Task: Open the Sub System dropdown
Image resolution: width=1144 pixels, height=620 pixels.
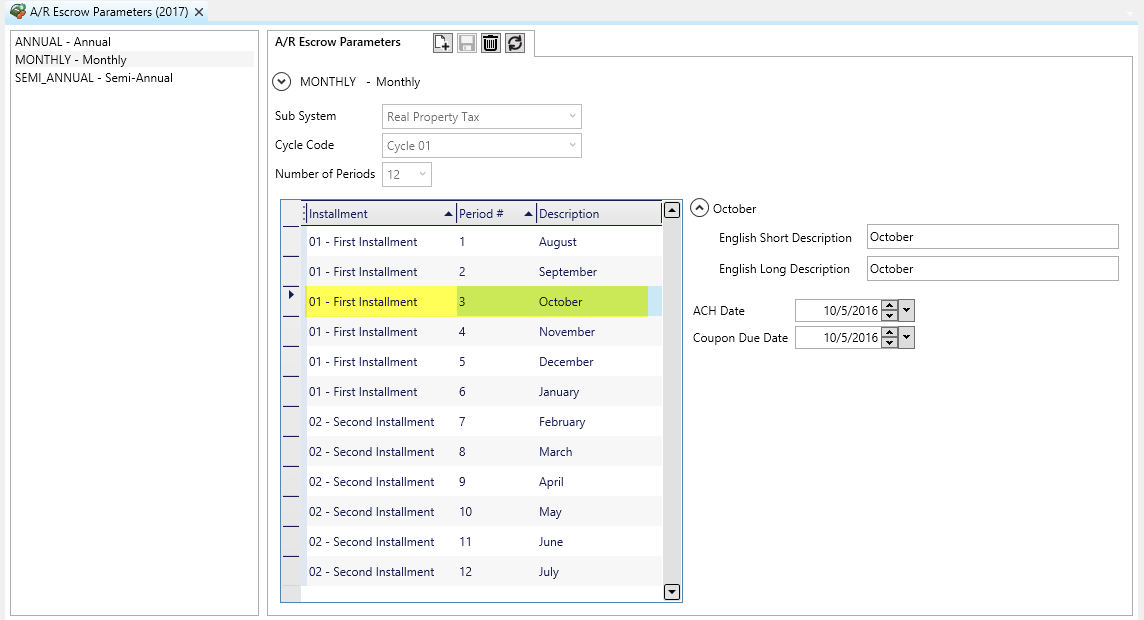Action: tap(572, 117)
